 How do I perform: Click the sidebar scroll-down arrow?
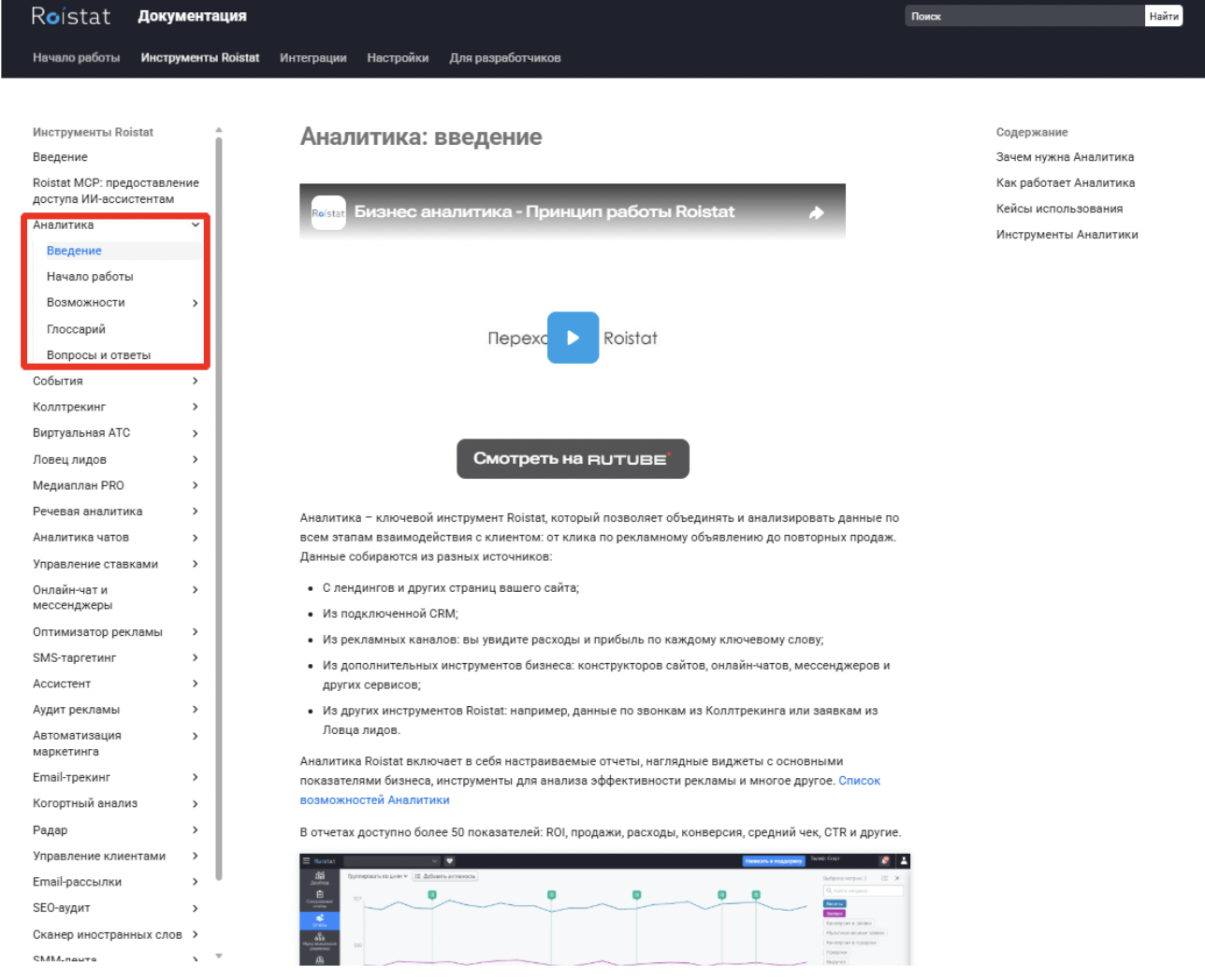pyautogui.click(x=219, y=956)
